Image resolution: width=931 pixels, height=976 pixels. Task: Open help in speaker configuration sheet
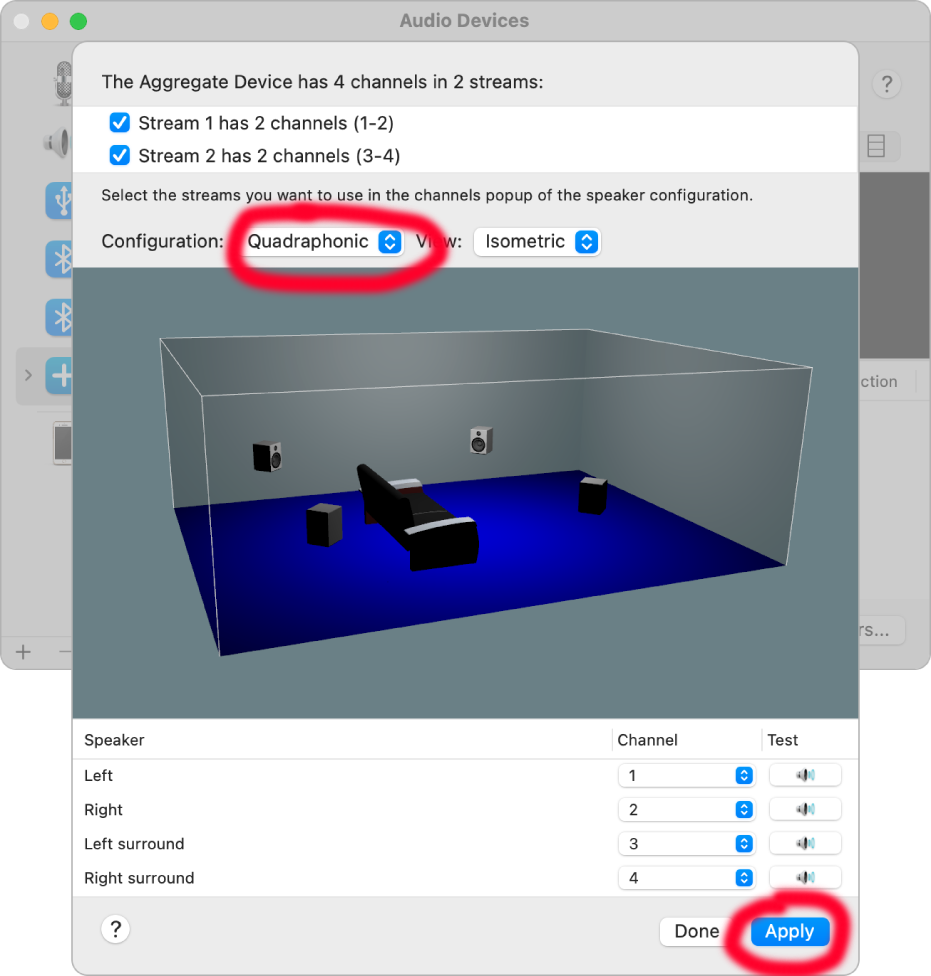(115, 929)
